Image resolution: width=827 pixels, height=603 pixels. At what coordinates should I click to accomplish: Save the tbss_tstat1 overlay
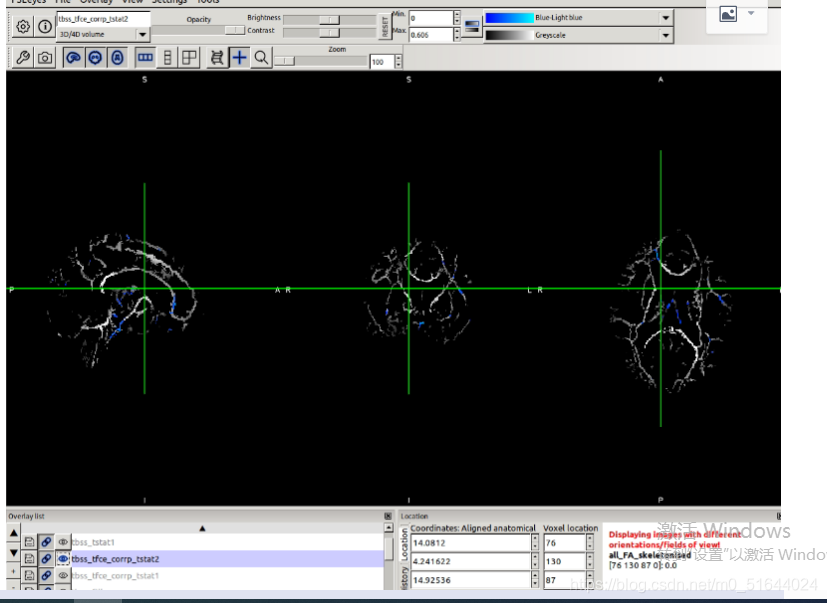pos(30,542)
